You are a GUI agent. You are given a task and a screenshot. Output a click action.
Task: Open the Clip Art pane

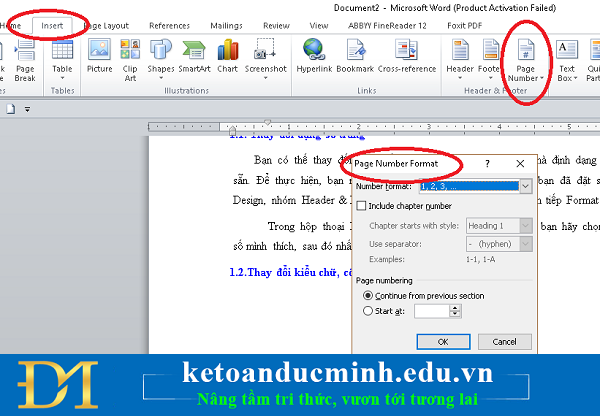click(x=130, y=60)
